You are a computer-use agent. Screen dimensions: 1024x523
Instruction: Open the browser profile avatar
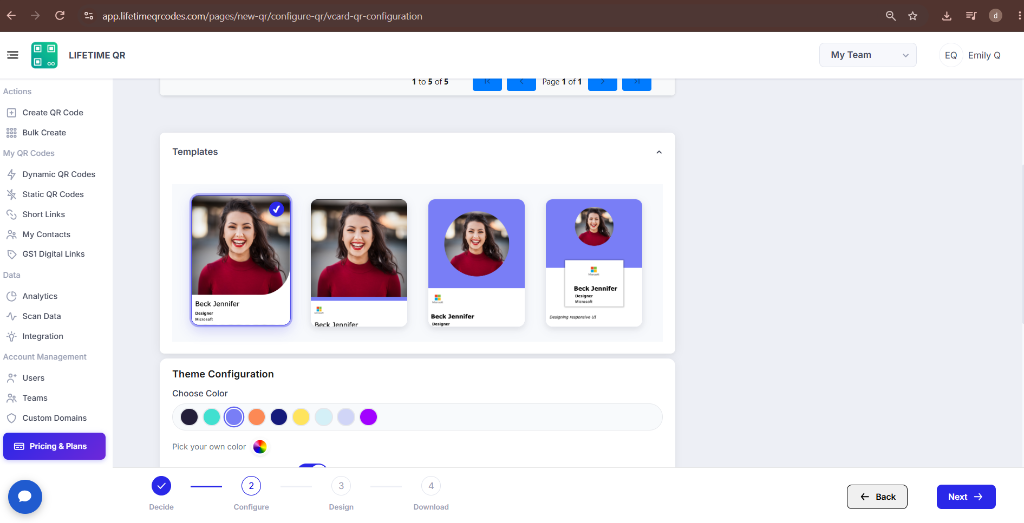point(995,16)
